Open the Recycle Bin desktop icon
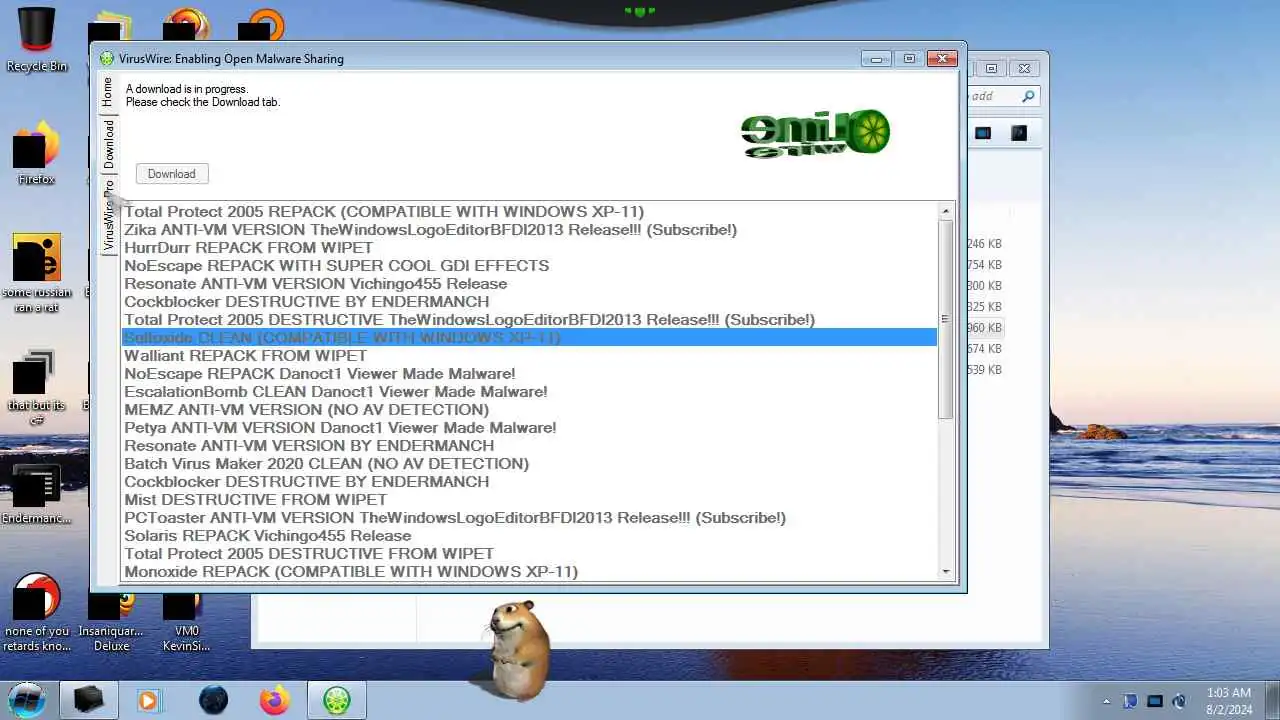The width and height of the screenshot is (1280, 720). tap(37, 40)
